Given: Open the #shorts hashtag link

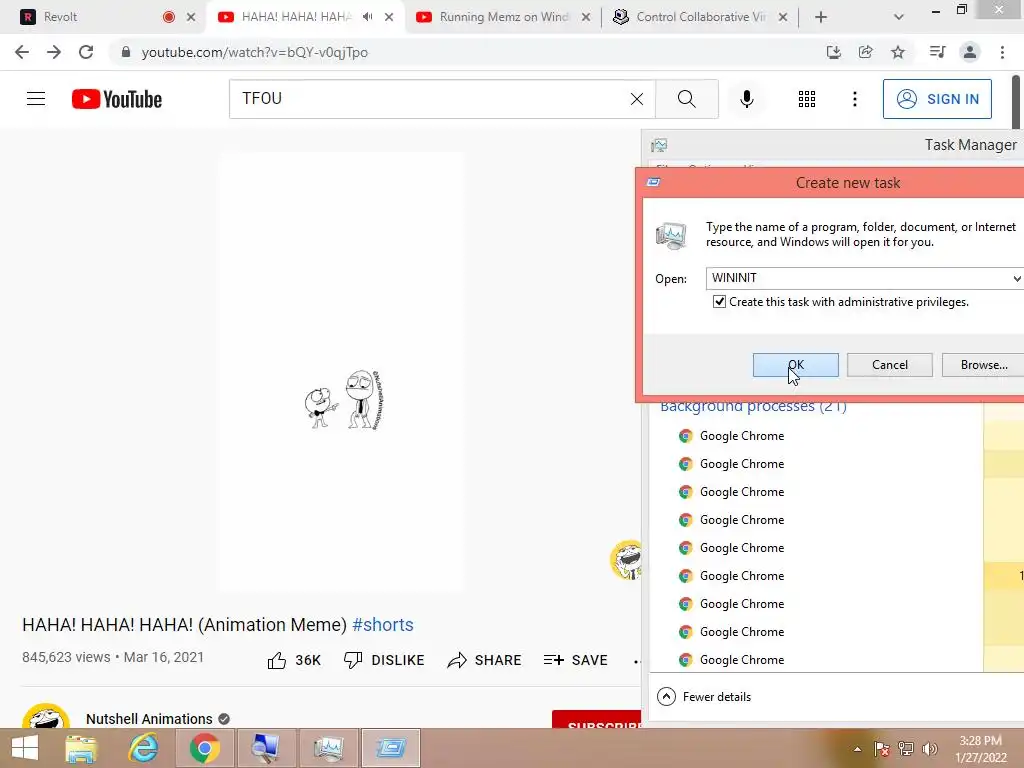Looking at the screenshot, I should (x=383, y=625).
